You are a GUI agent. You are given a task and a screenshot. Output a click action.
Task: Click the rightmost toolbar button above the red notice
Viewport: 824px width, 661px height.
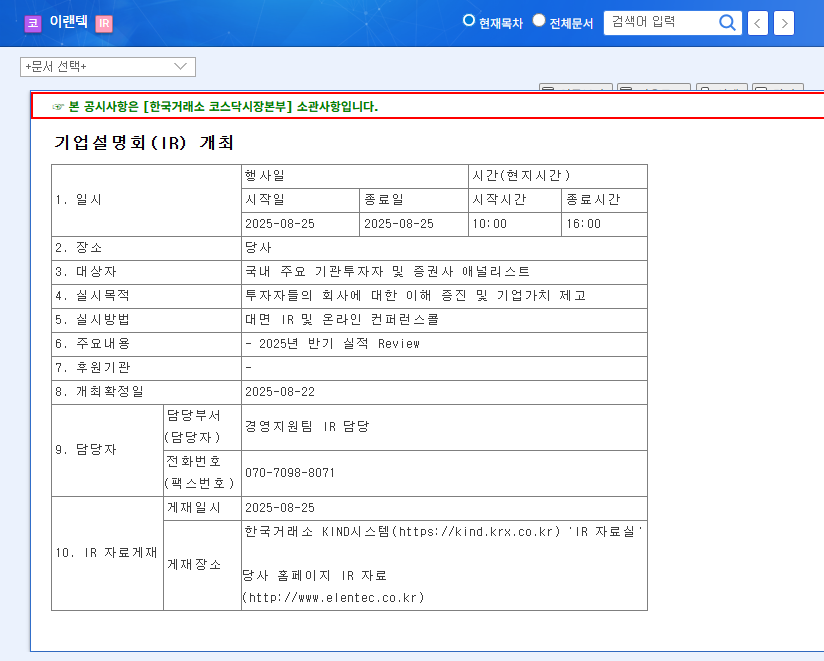point(775,88)
